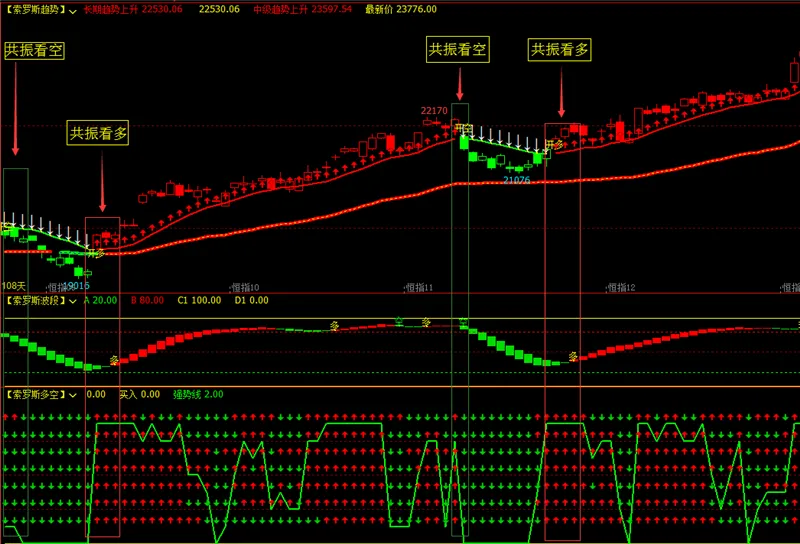Click the C1 100.00 parameter value
800x544 pixels.
point(199,301)
